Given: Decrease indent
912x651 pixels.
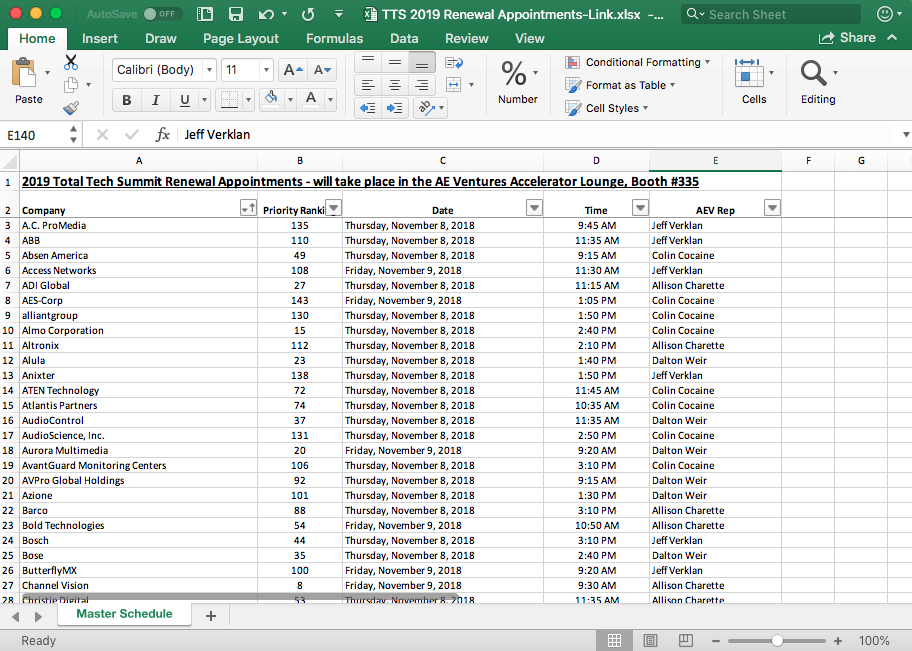Looking at the screenshot, I should click(x=368, y=108).
